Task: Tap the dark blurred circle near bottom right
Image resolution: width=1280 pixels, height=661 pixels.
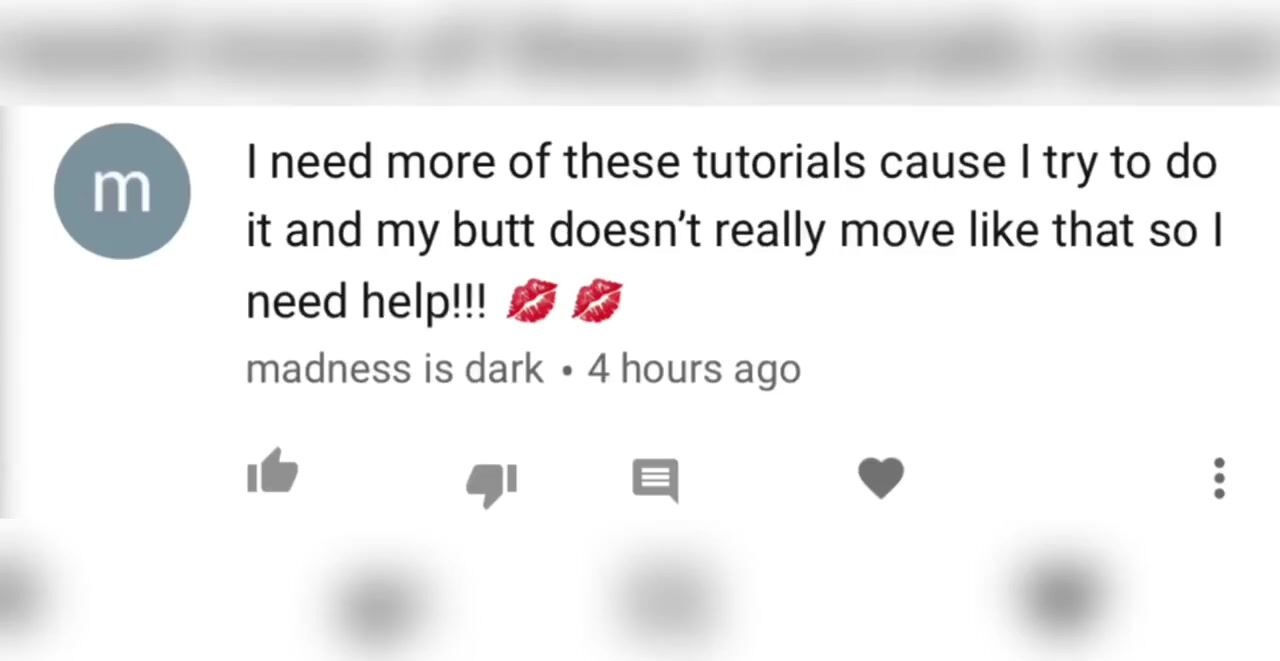Action: coord(1063,596)
